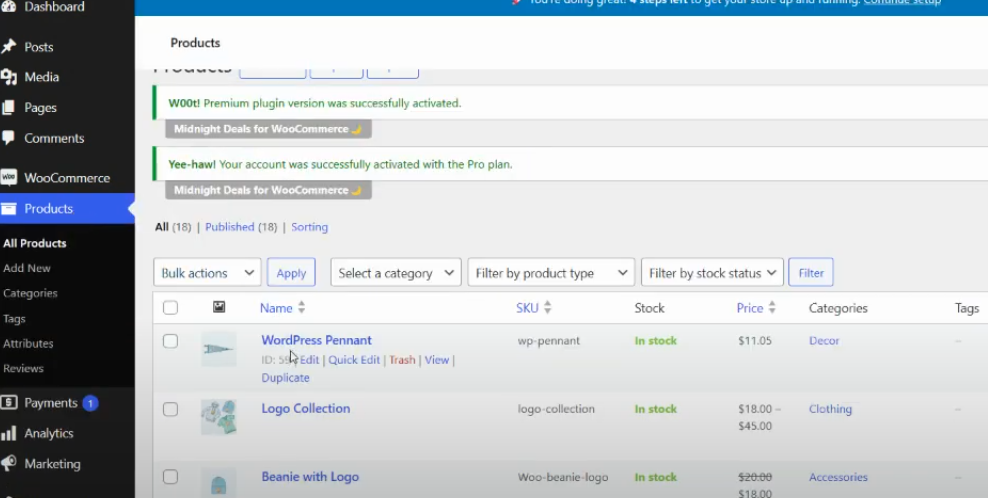Click the Comments bubble icon
This screenshot has height=498, width=988.
(9, 138)
